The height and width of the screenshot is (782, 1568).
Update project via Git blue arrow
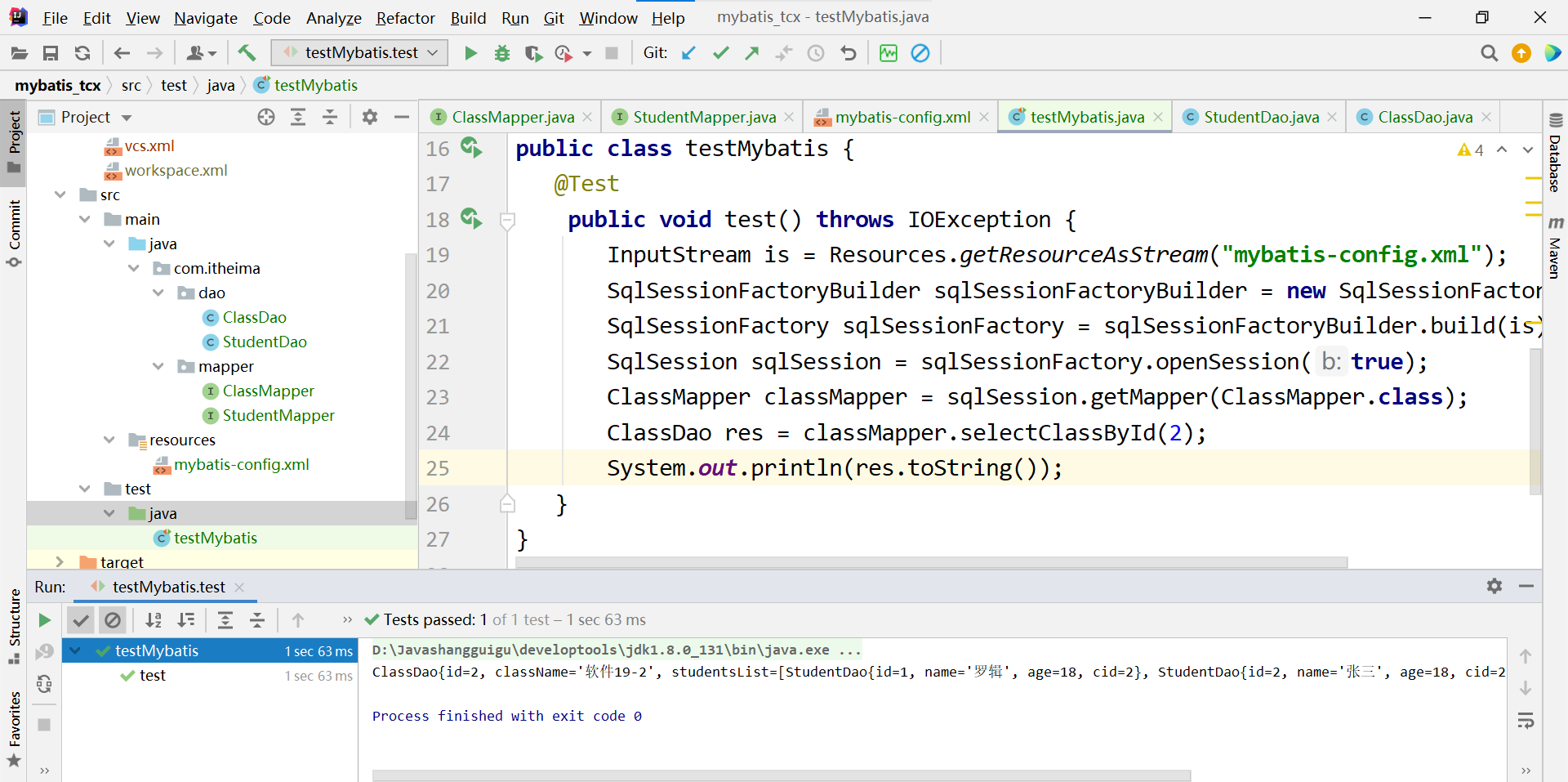pyautogui.click(x=688, y=53)
